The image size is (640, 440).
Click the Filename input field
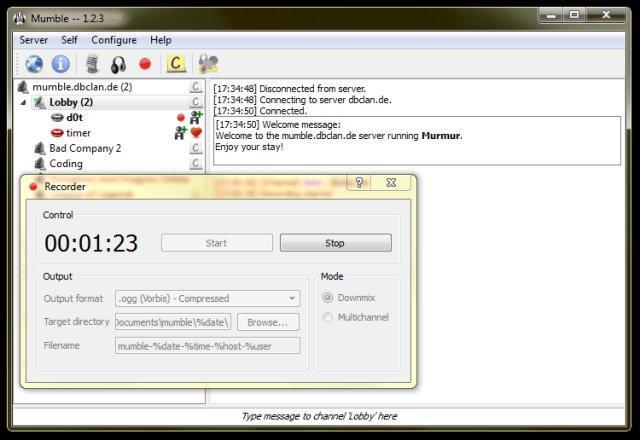(208, 346)
